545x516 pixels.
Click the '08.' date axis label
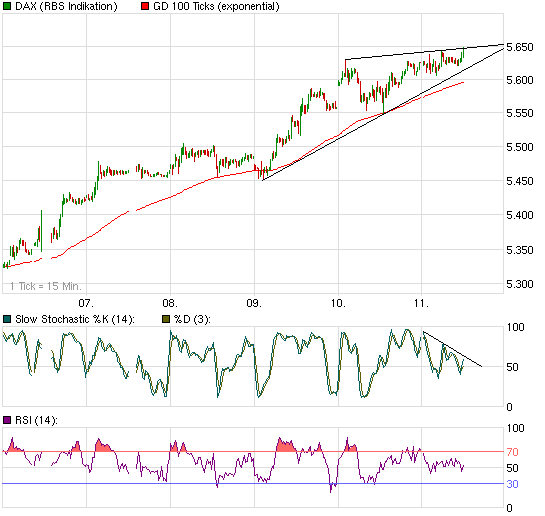(x=170, y=303)
